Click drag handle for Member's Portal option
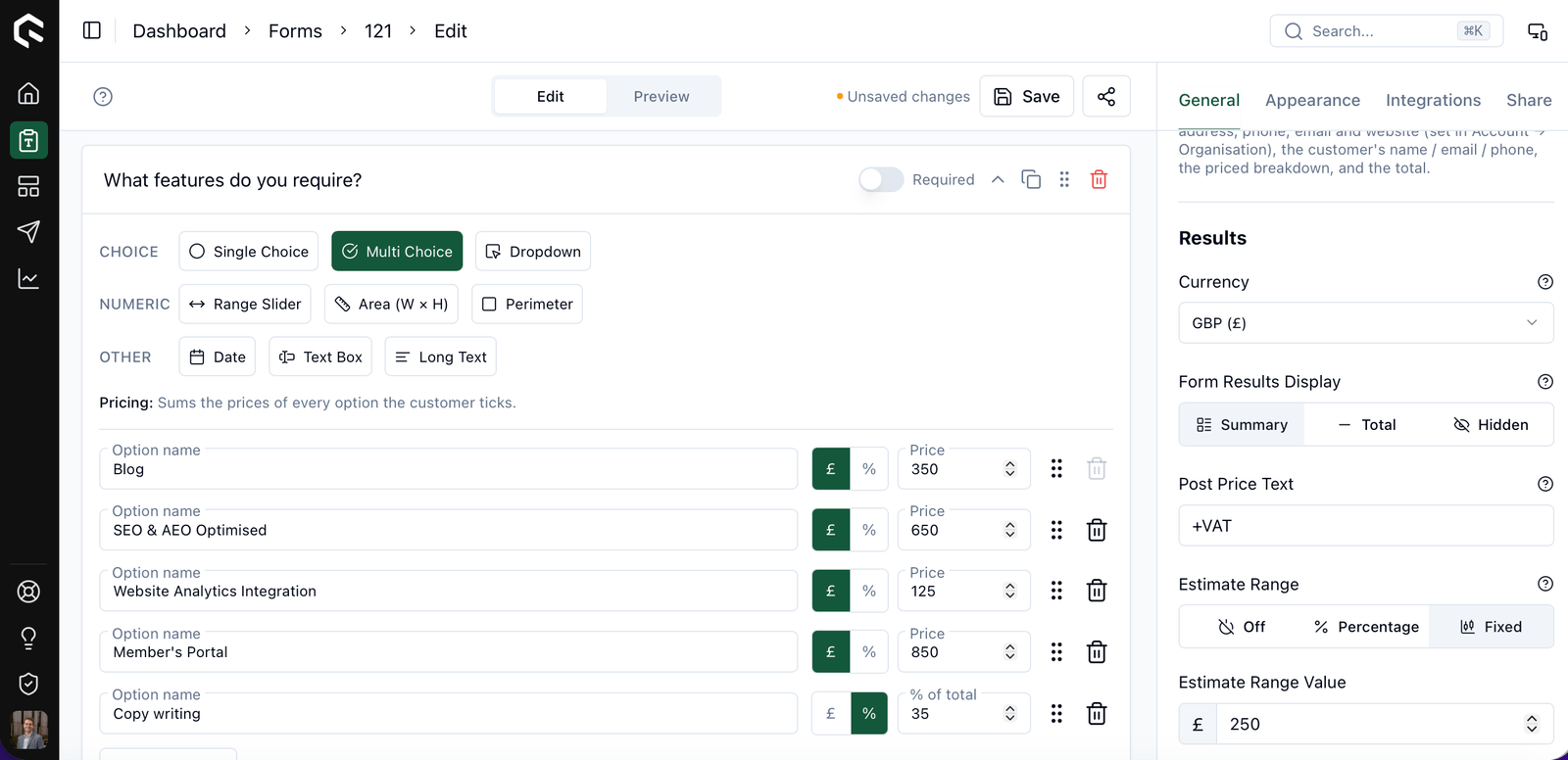1568x760 pixels. (1056, 652)
